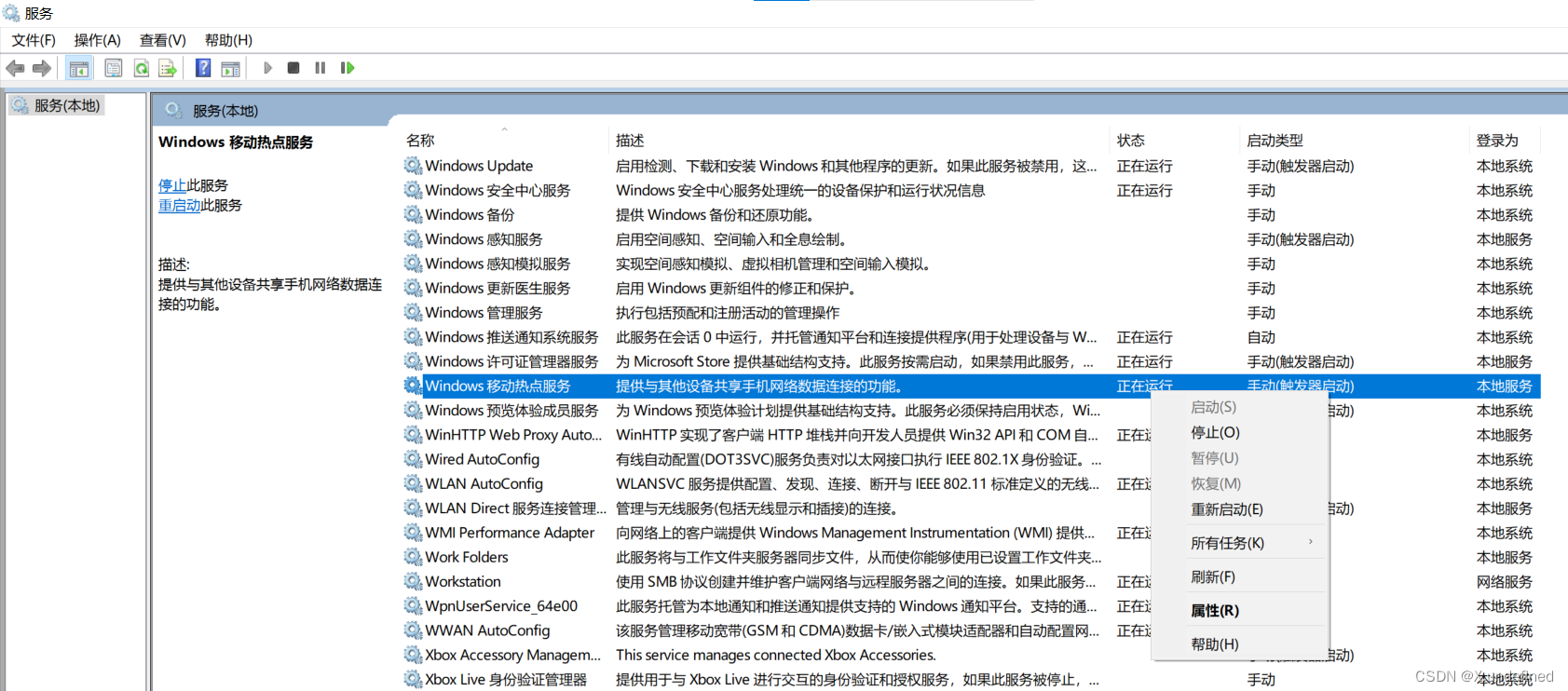Toggle the action pane toolbar icon
Screen dimensions: 1568x691
[x=230, y=68]
